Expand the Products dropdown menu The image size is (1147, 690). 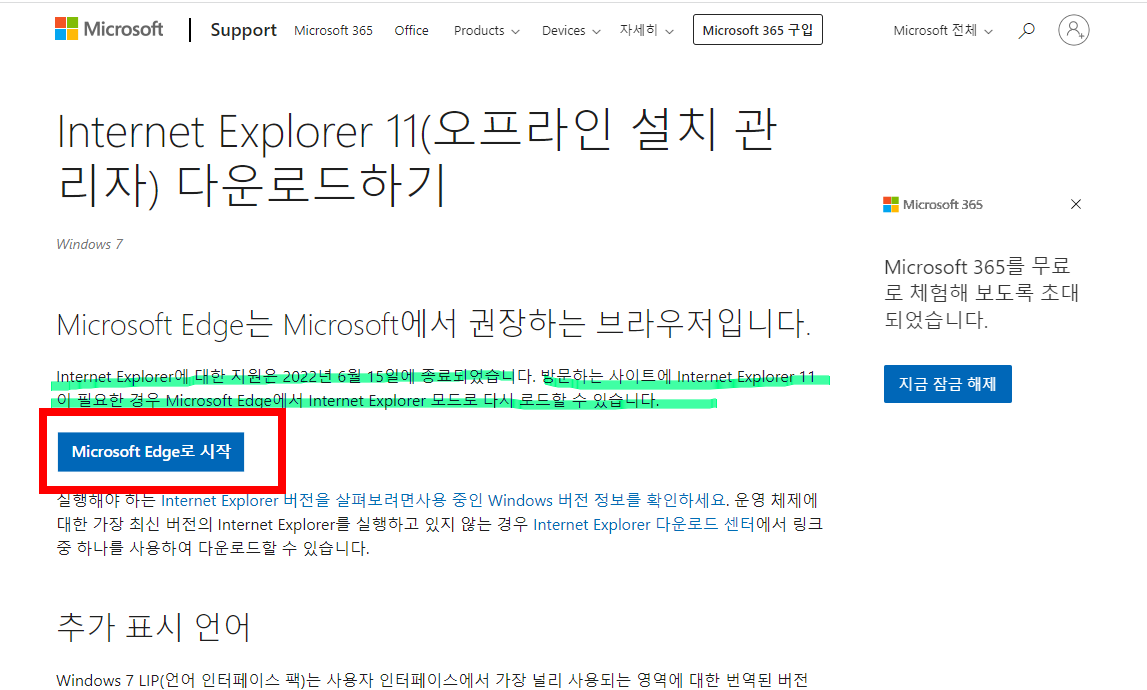pos(486,31)
